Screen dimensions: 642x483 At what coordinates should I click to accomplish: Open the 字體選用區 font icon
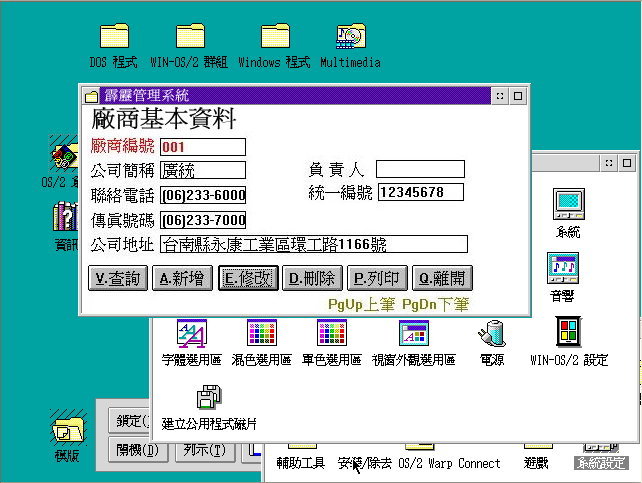point(192,334)
